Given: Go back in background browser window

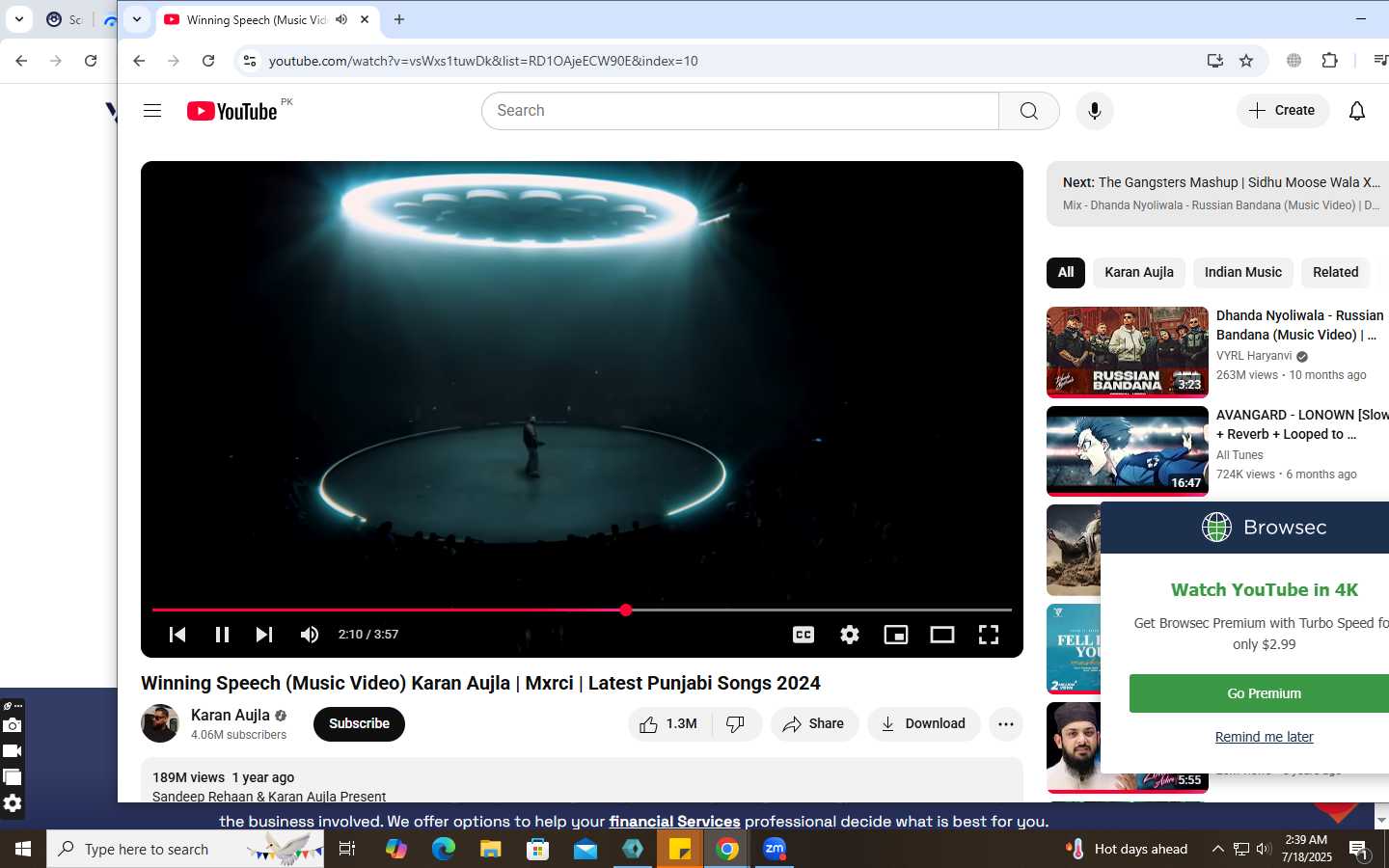Looking at the screenshot, I should pos(21,61).
